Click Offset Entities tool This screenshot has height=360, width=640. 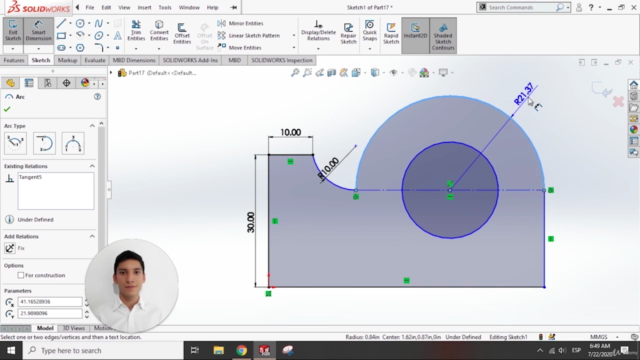(182, 33)
